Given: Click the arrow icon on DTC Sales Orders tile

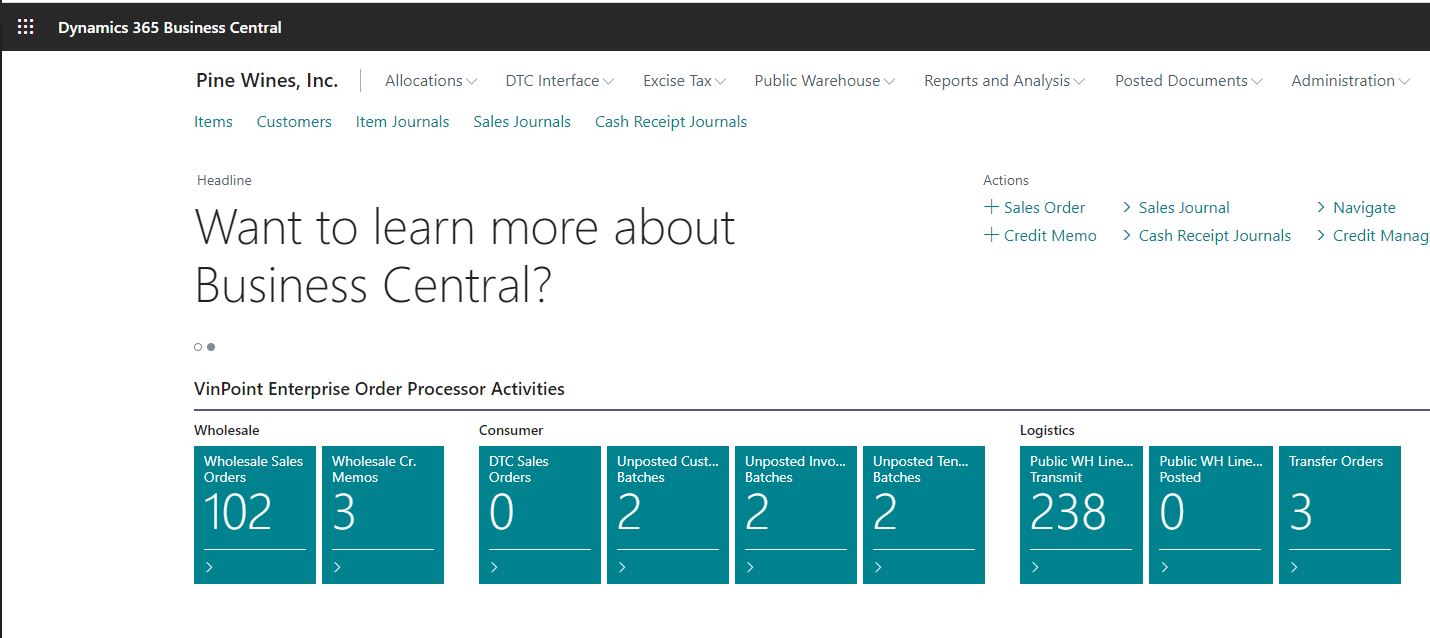Looking at the screenshot, I should click(494, 567).
